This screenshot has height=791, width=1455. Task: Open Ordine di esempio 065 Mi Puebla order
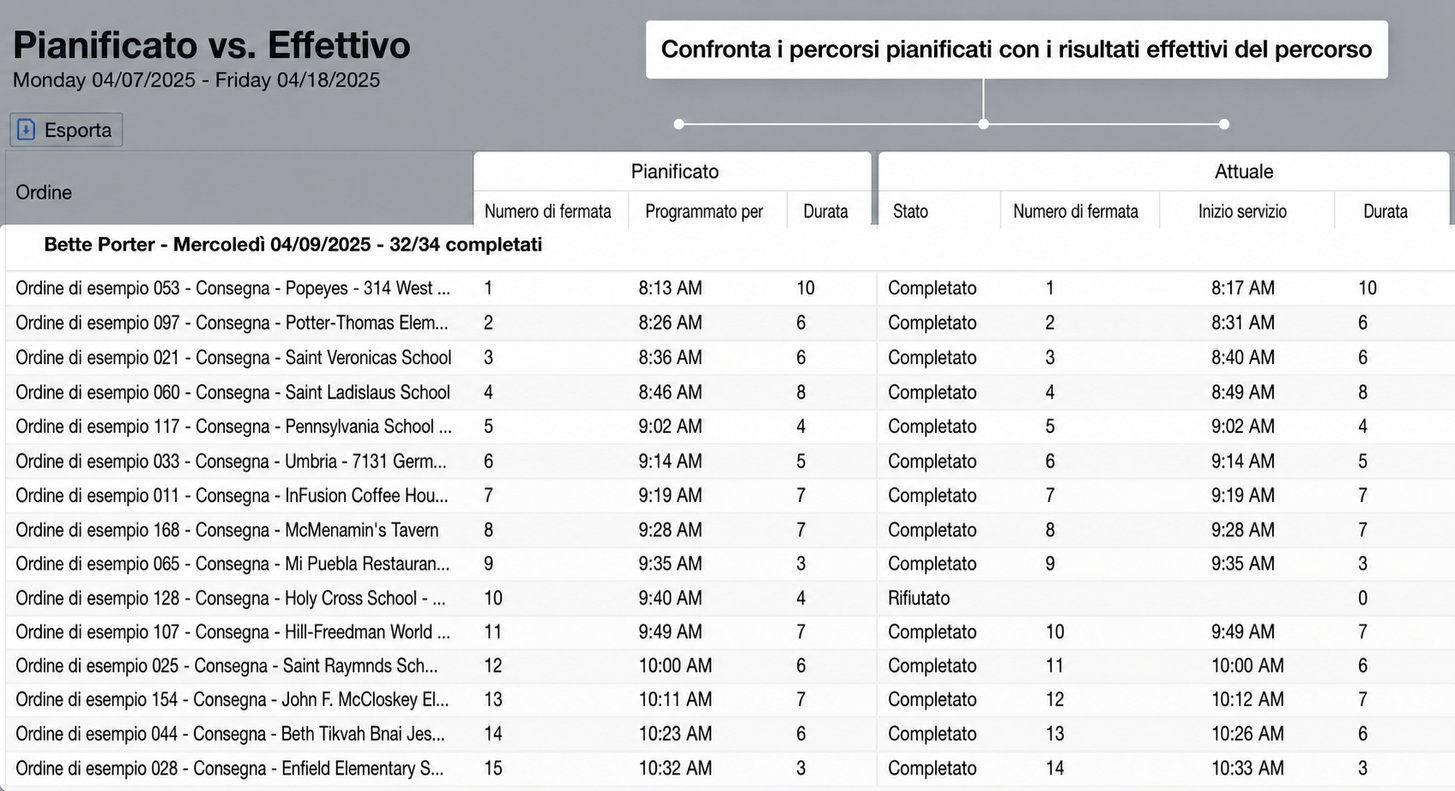232,563
